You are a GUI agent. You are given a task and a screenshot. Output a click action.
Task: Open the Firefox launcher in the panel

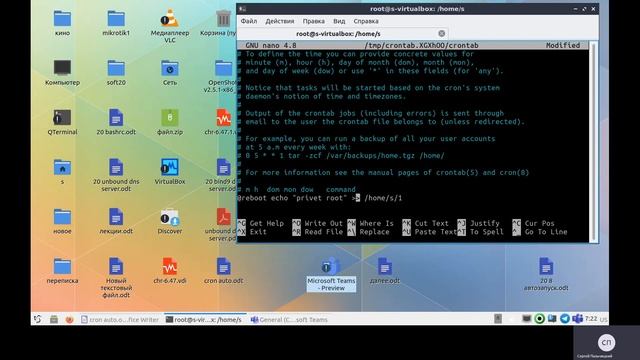[69, 320]
